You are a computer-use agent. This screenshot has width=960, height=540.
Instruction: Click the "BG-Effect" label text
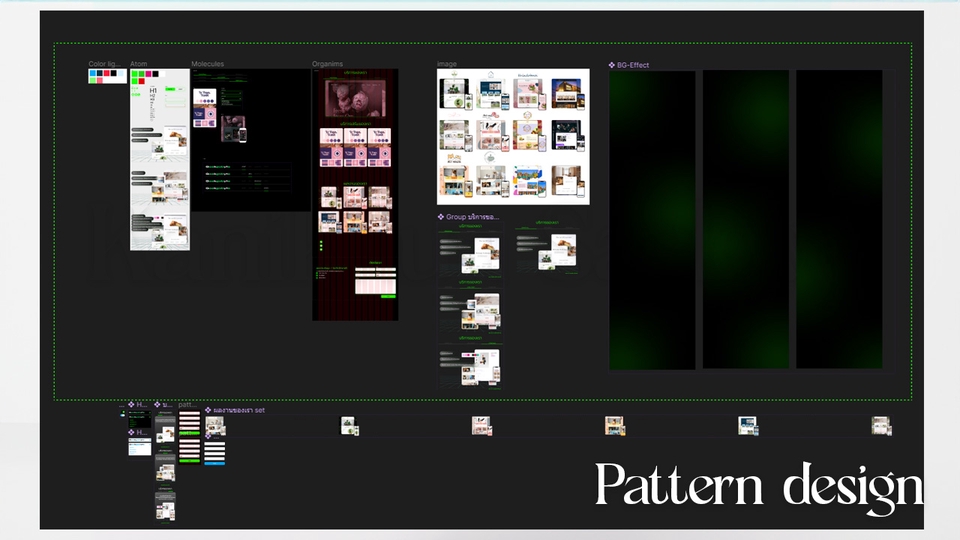[x=633, y=65]
